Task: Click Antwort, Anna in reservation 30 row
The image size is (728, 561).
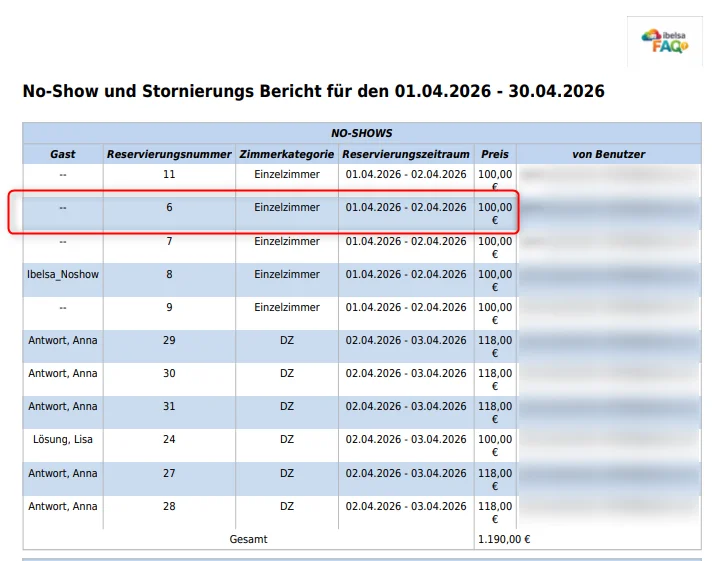Action: (x=63, y=373)
